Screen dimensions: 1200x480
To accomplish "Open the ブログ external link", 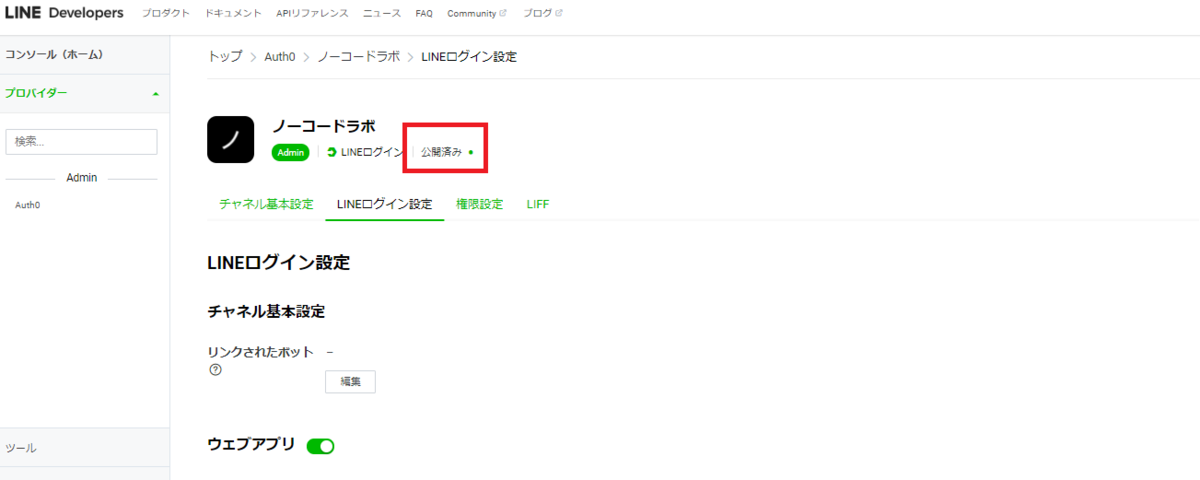I will [x=542, y=13].
